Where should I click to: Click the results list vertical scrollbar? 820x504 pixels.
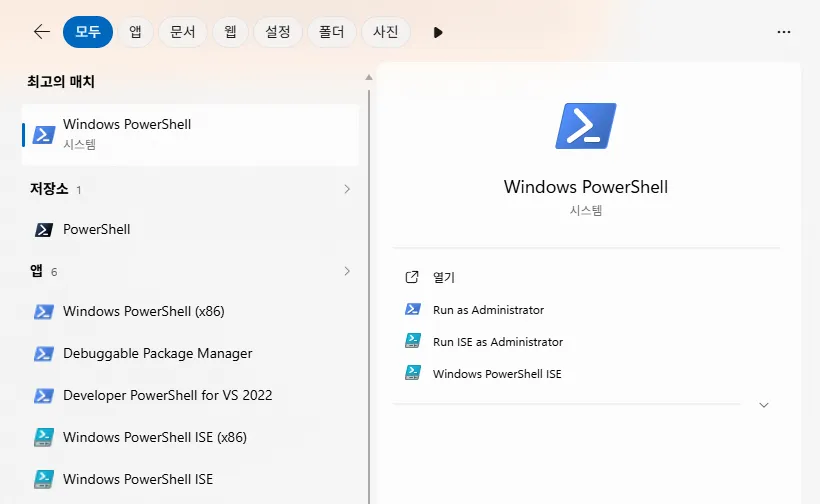(369, 296)
